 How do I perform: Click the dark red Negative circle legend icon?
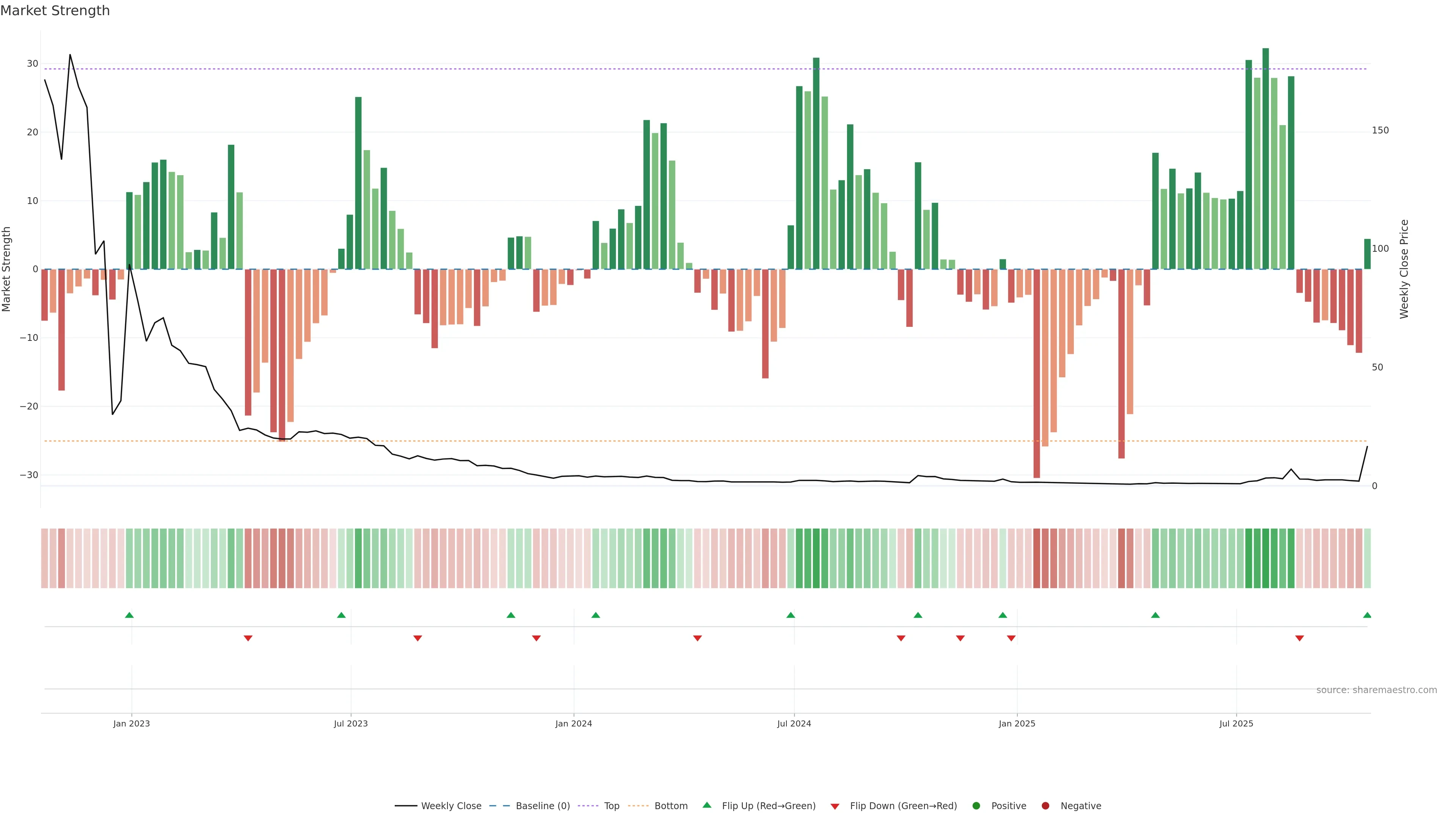(x=1045, y=805)
